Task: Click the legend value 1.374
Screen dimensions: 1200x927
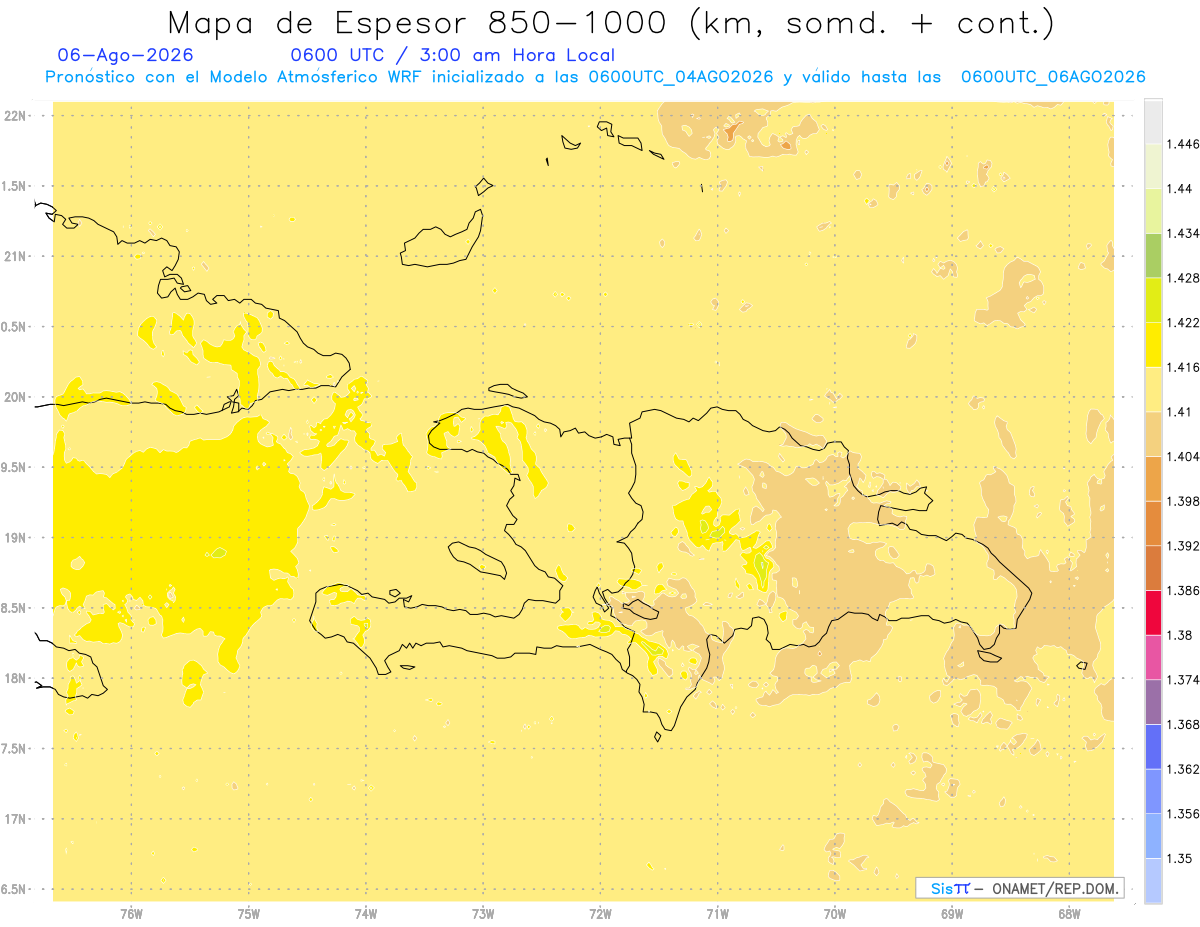Action: coord(1183,680)
